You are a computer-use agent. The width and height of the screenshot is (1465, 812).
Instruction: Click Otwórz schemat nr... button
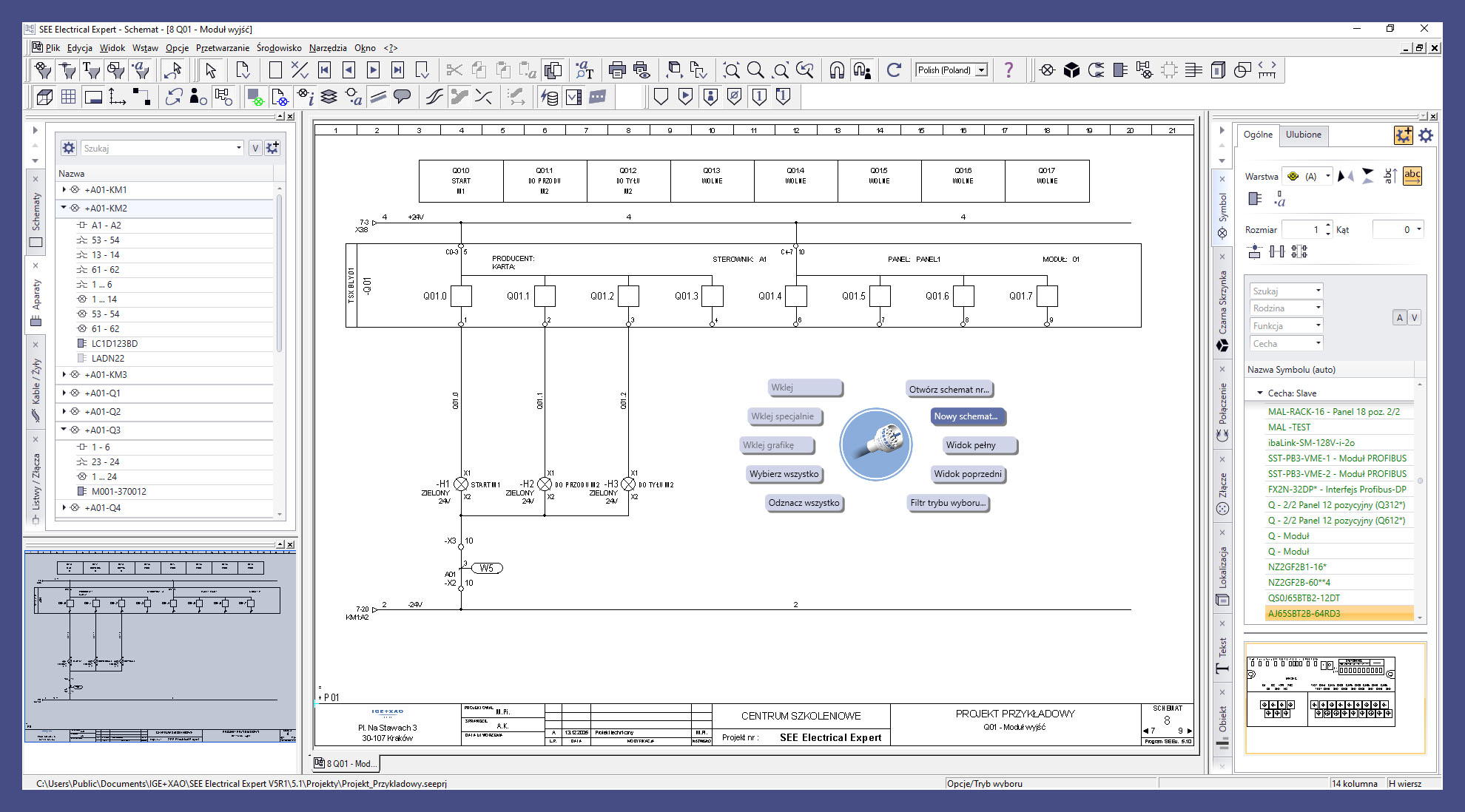949,390
